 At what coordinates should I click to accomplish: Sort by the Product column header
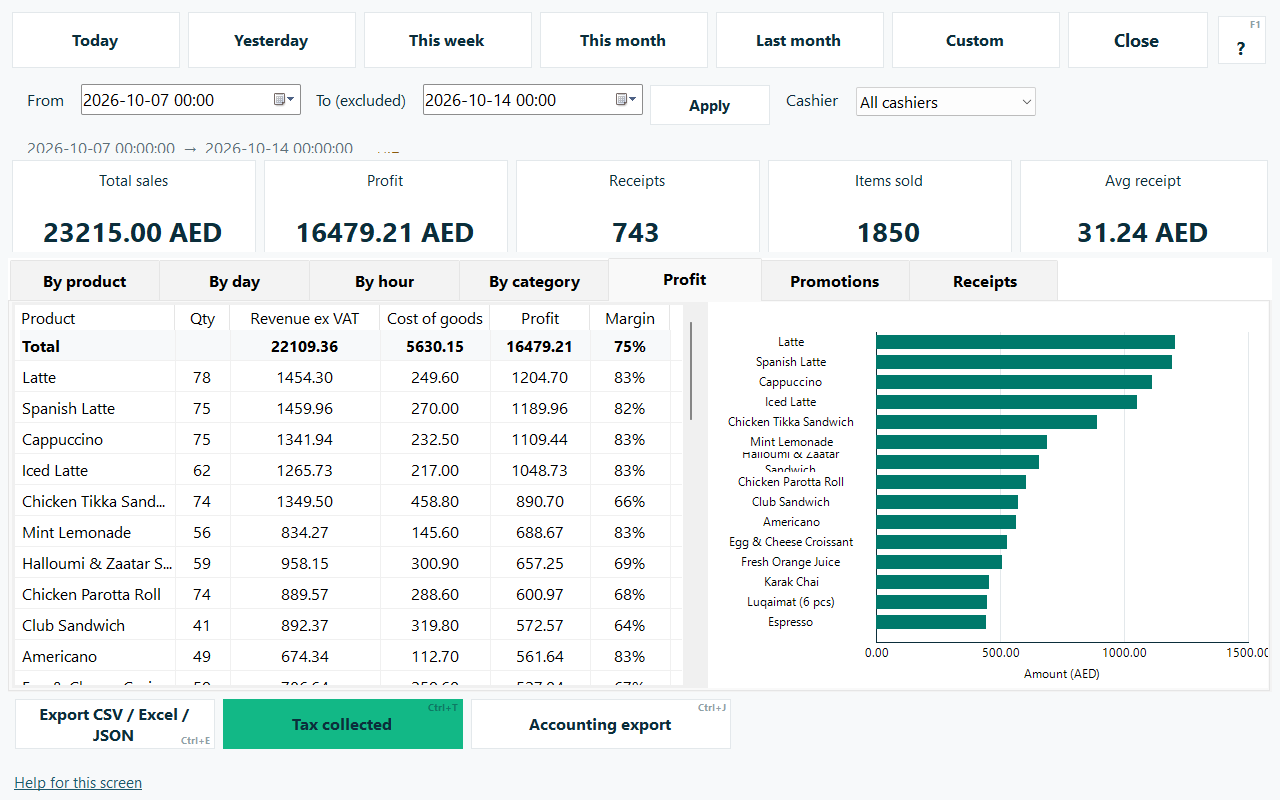(x=95, y=318)
